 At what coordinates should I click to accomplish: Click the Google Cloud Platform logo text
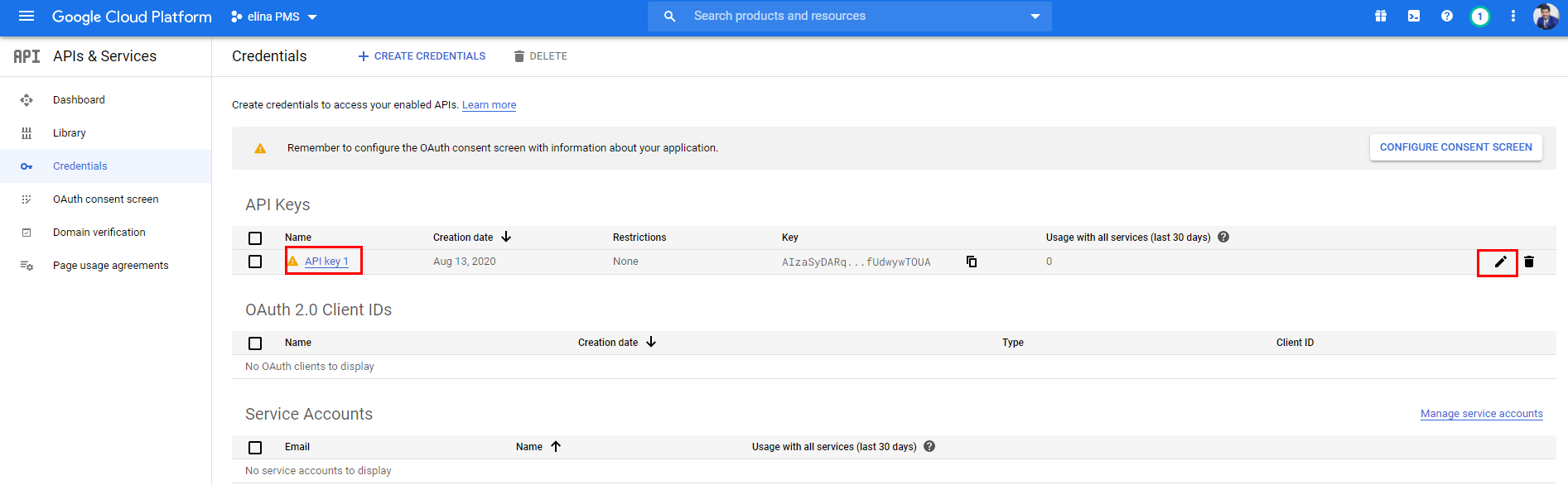coord(132,17)
